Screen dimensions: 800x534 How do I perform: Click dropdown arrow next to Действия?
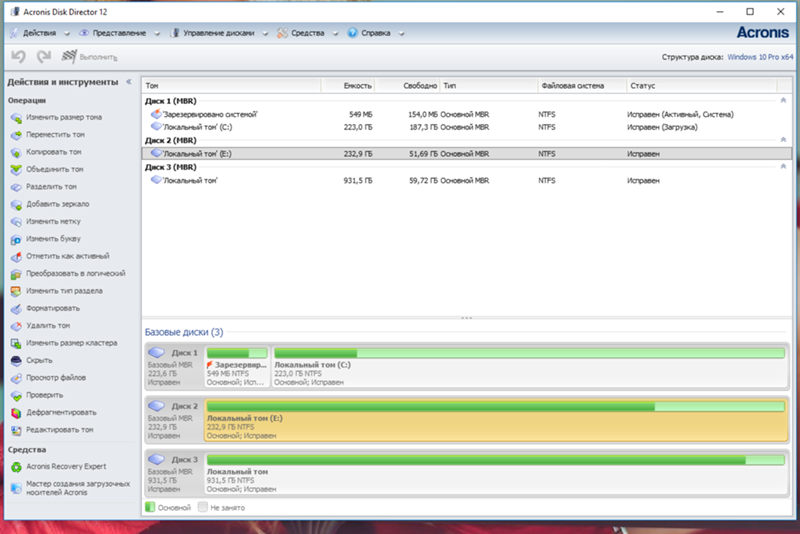[67, 34]
